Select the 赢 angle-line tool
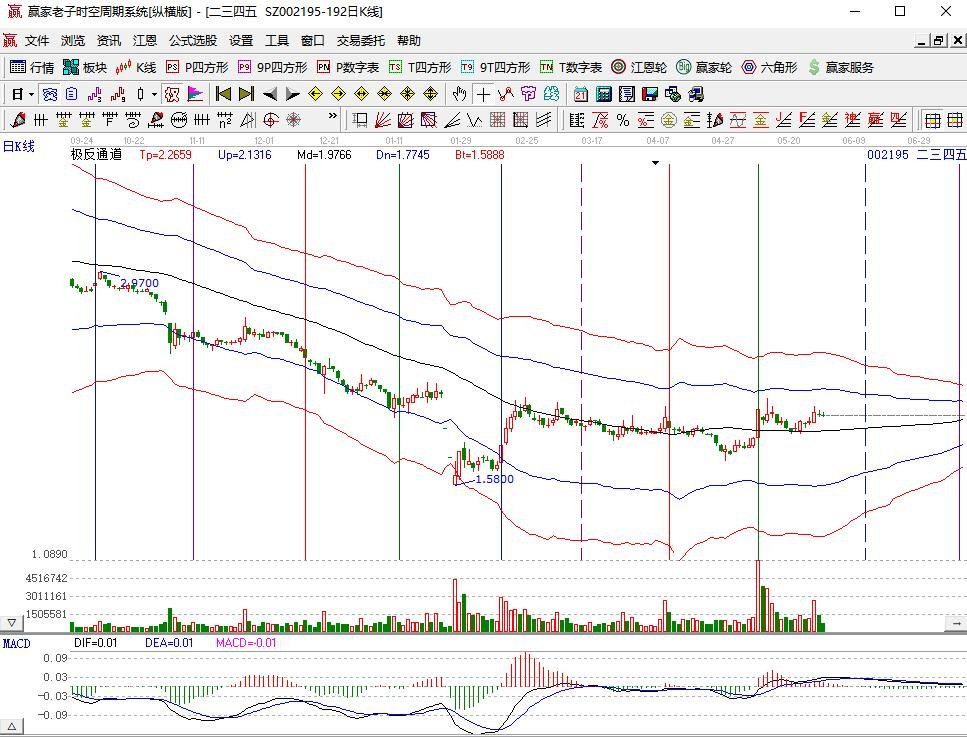 click(x=876, y=120)
